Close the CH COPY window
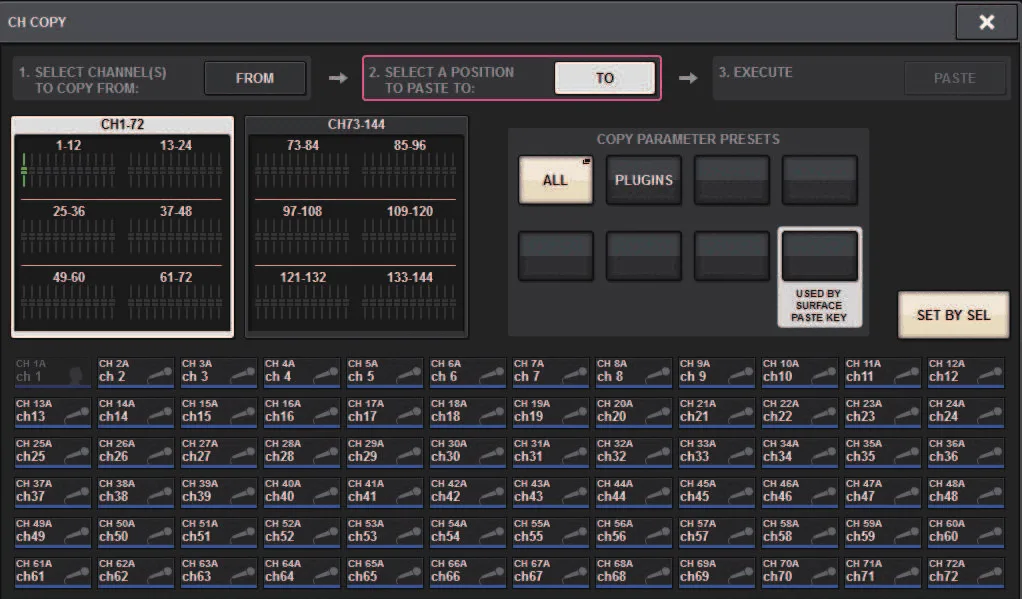This screenshot has height=599, width=1022. click(x=986, y=22)
